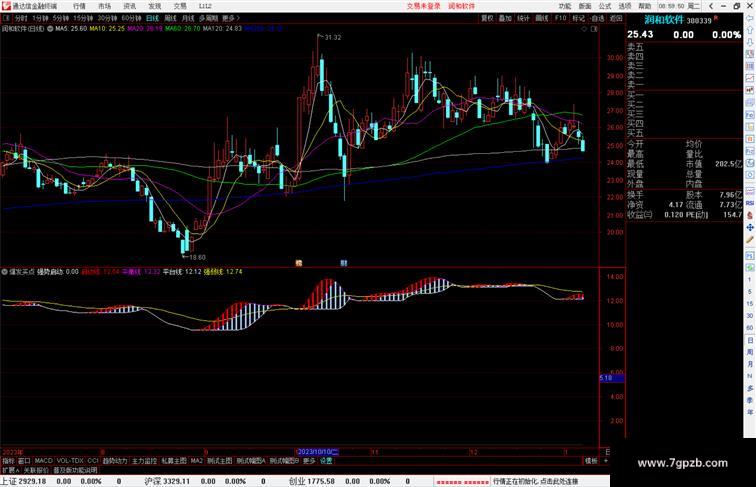
Task: Open the 多周期 multi-period view
Action: 208,18
